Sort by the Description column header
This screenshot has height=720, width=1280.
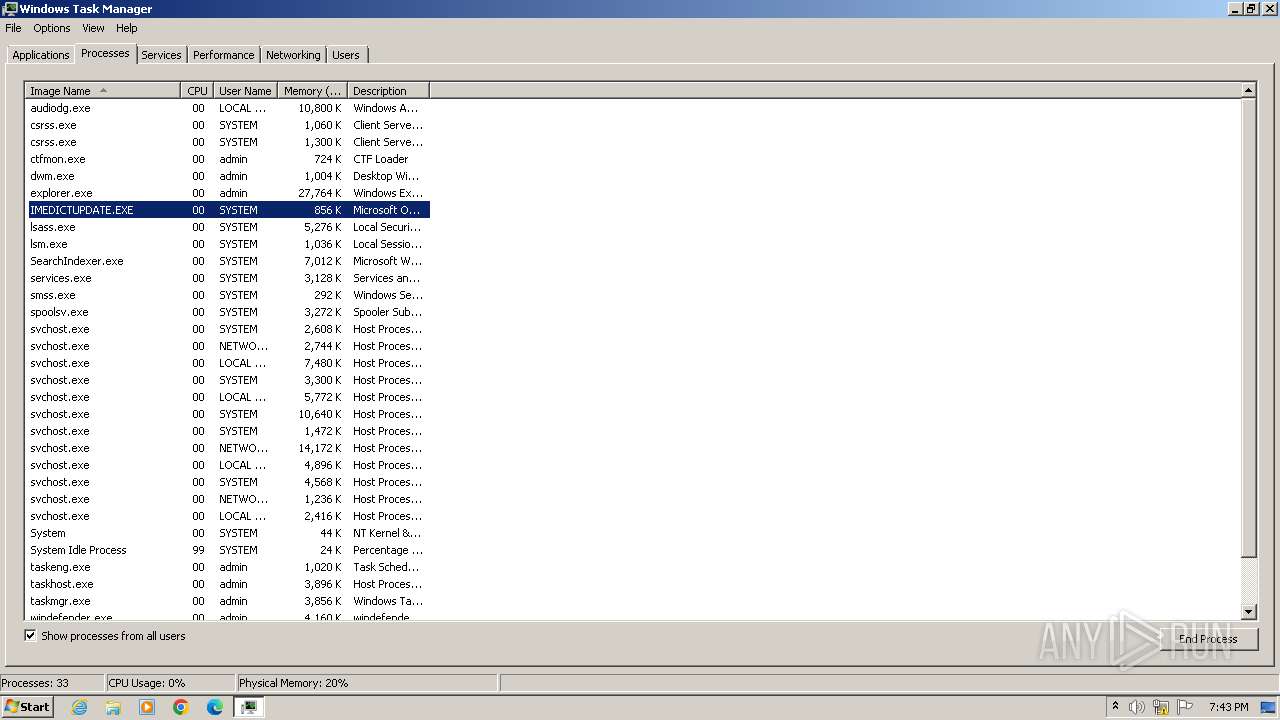(388, 91)
